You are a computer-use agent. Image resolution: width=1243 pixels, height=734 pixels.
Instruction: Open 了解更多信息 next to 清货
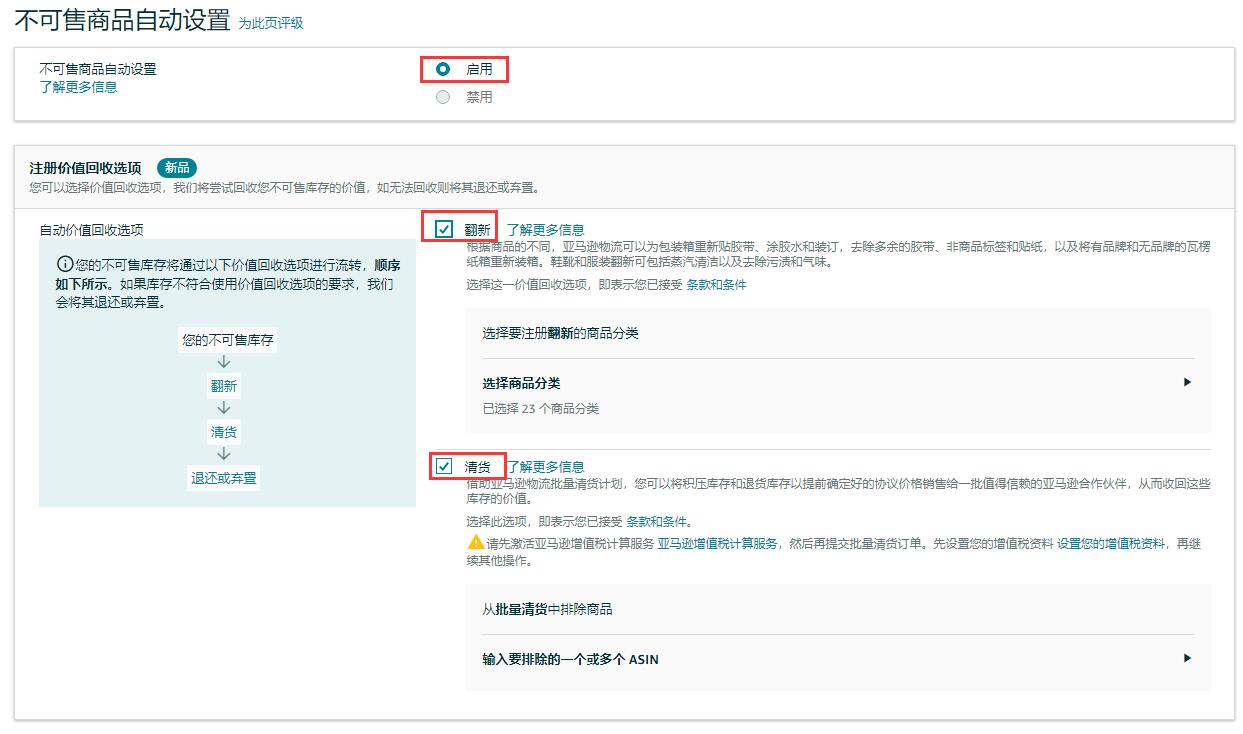(546, 465)
